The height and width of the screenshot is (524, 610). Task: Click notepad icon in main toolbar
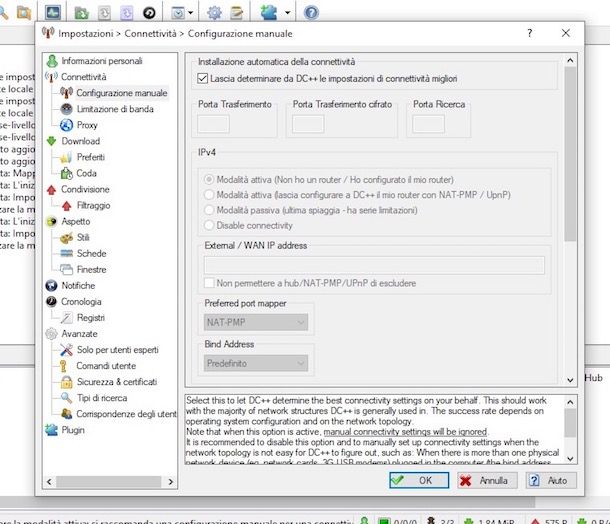point(236,13)
